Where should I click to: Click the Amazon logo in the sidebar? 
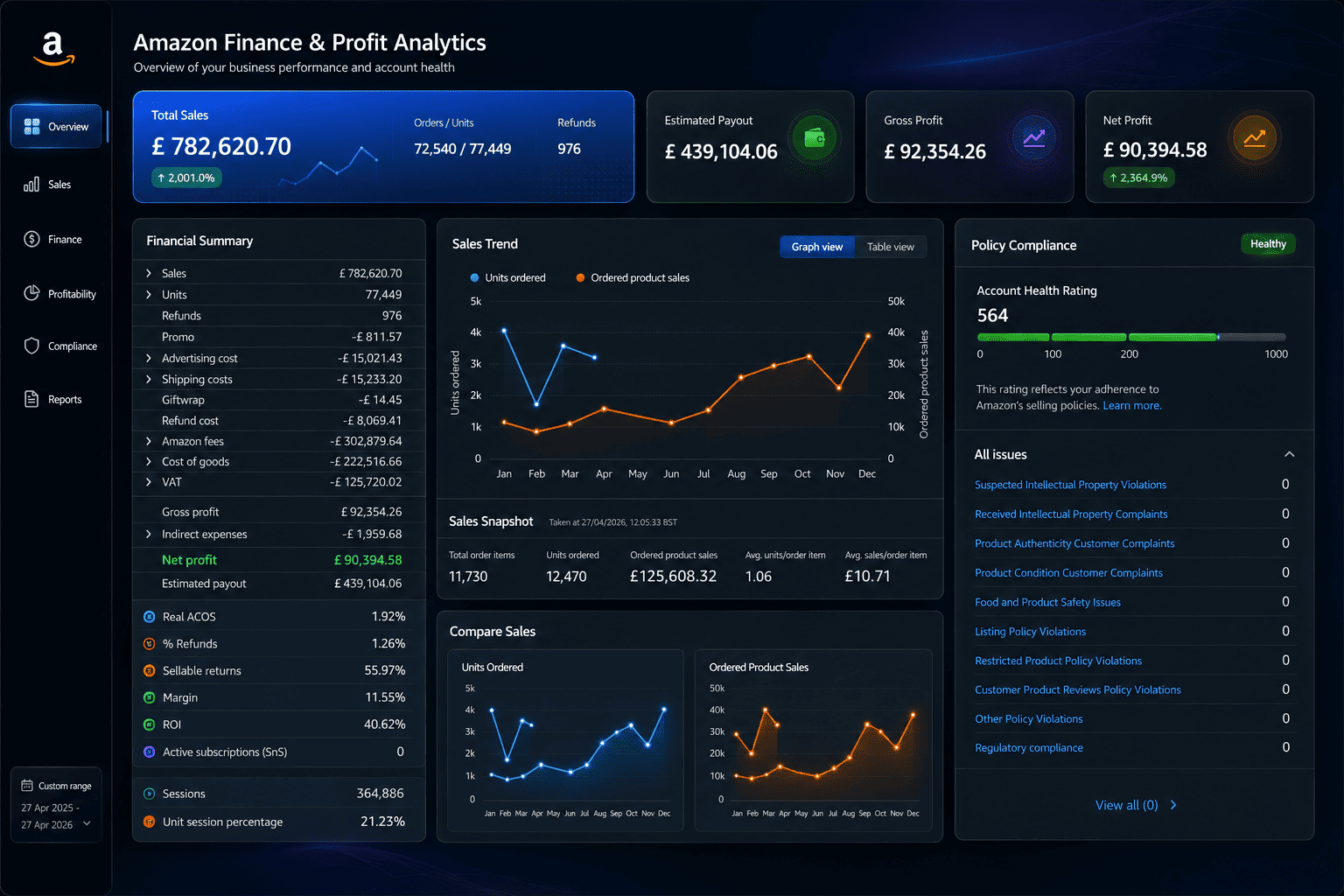click(x=54, y=49)
